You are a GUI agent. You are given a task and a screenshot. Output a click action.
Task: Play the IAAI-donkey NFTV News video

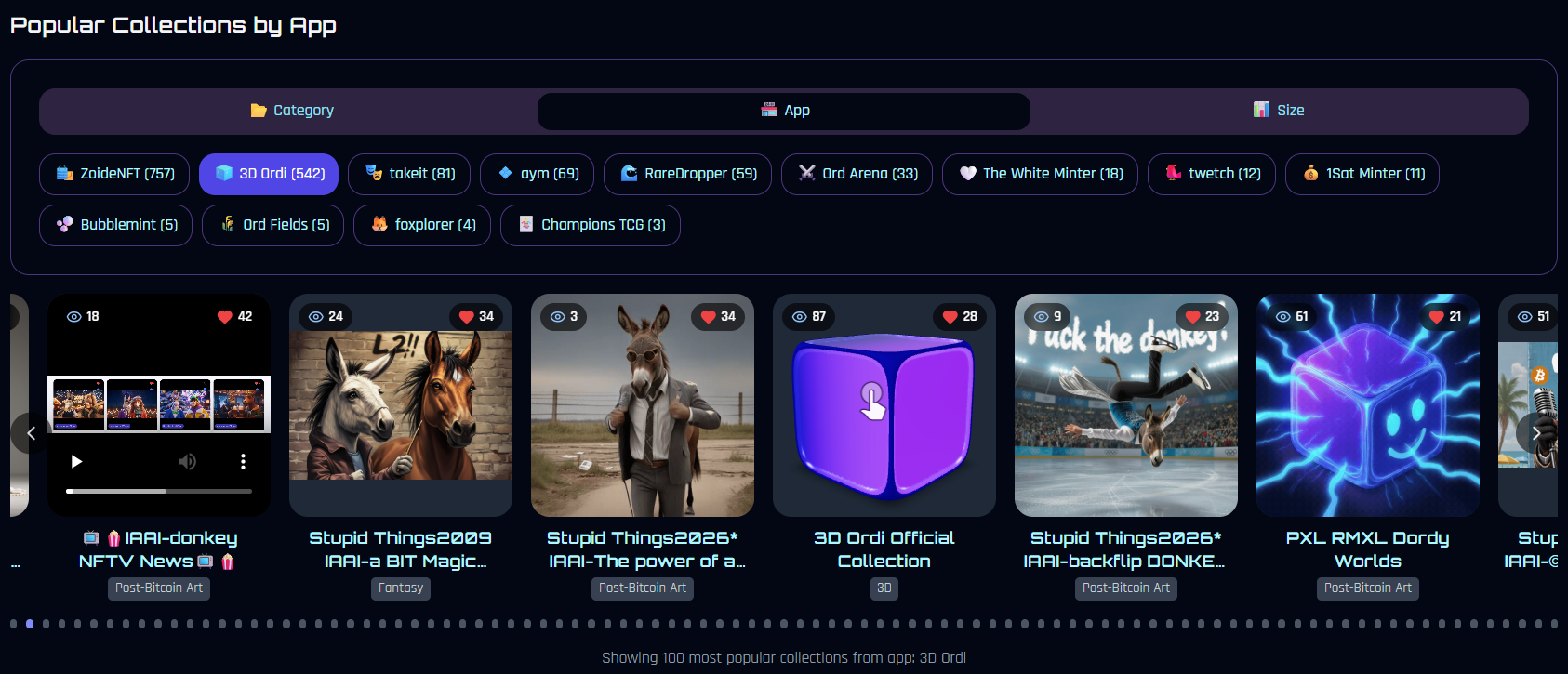[x=77, y=461]
